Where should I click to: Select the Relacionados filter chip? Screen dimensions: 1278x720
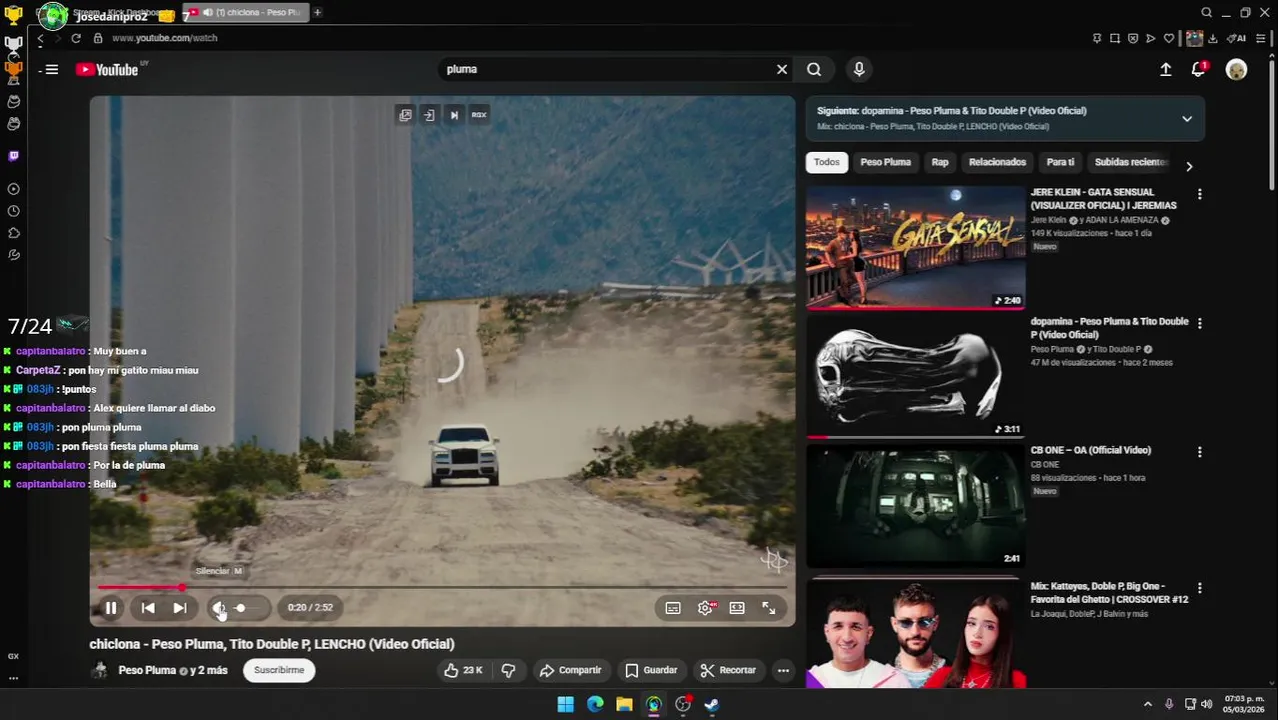(997, 162)
